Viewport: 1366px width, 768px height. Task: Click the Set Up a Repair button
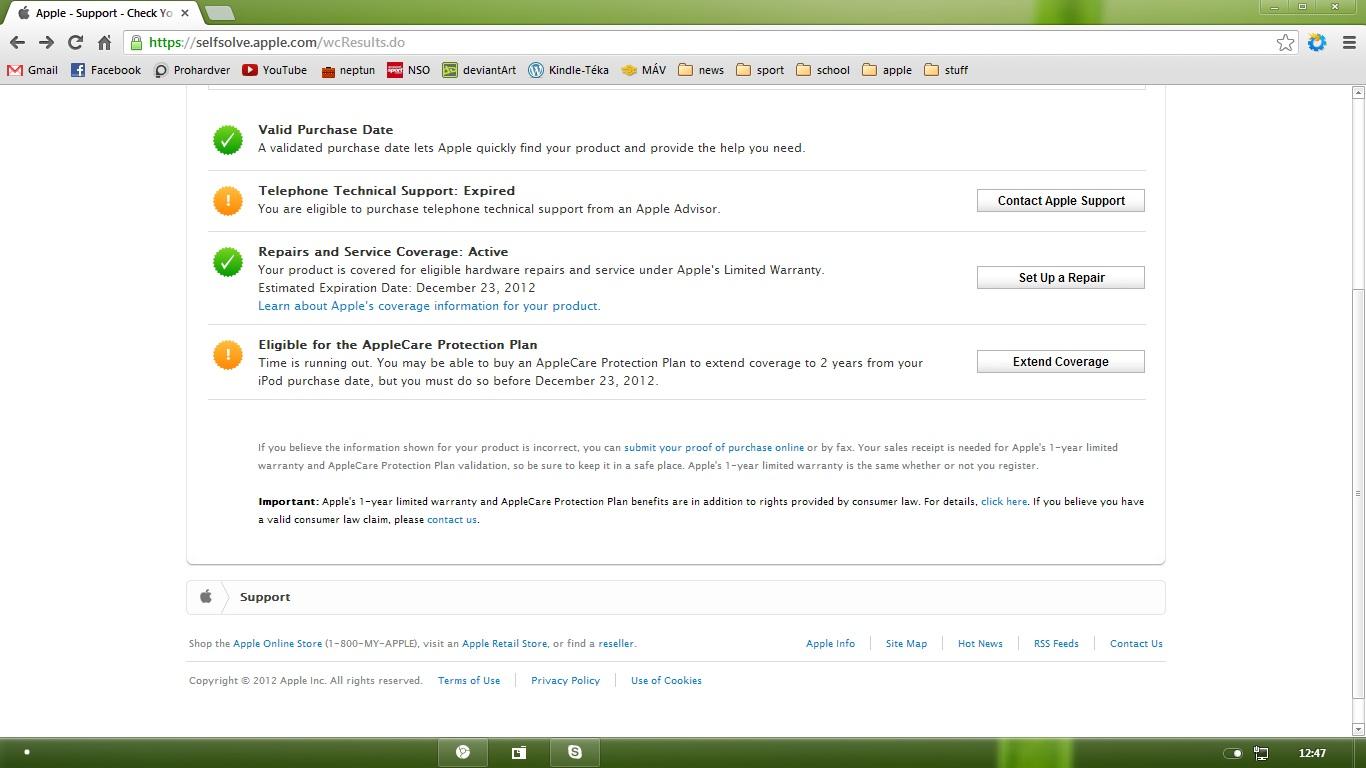[x=1061, y=278]
